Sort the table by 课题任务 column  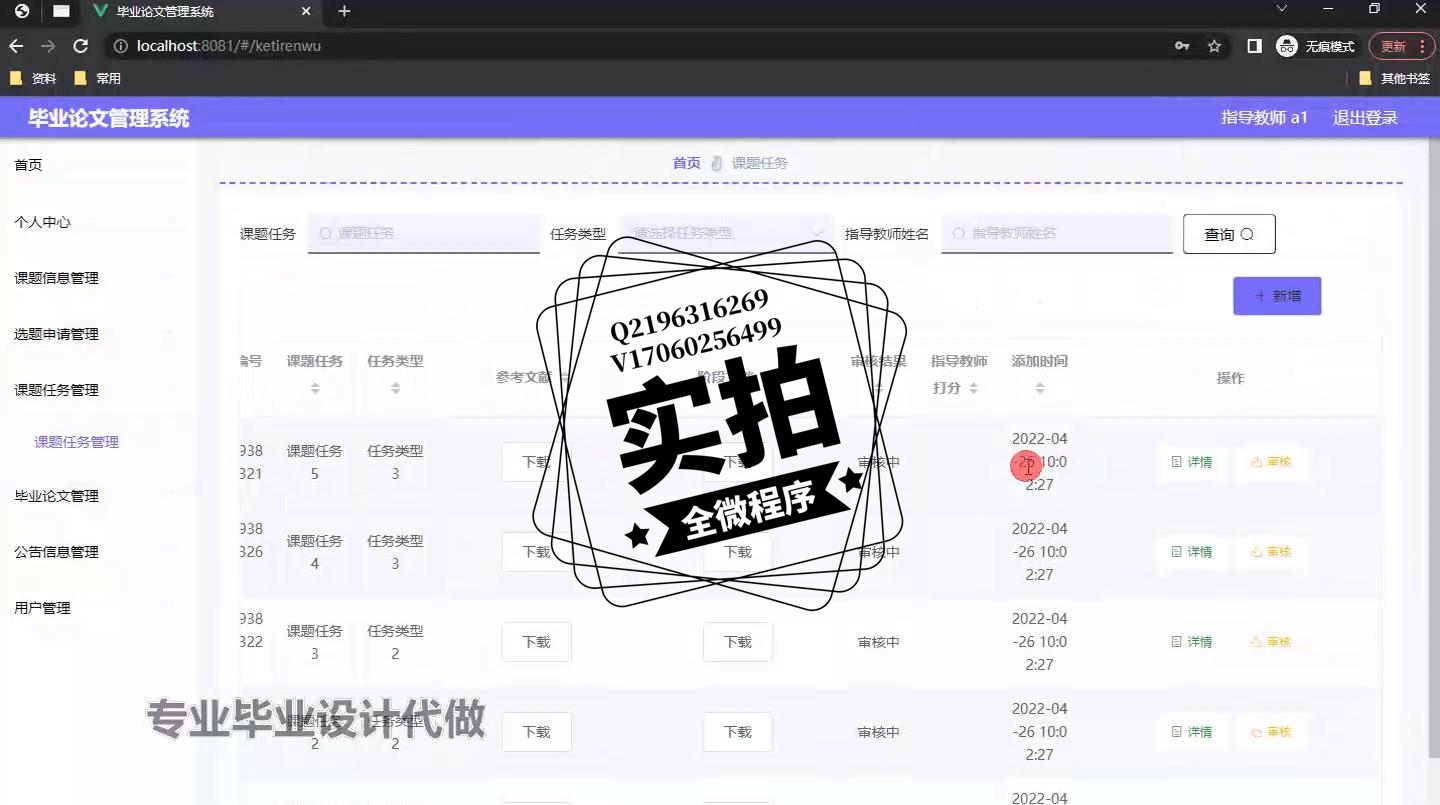click(315, 387)
